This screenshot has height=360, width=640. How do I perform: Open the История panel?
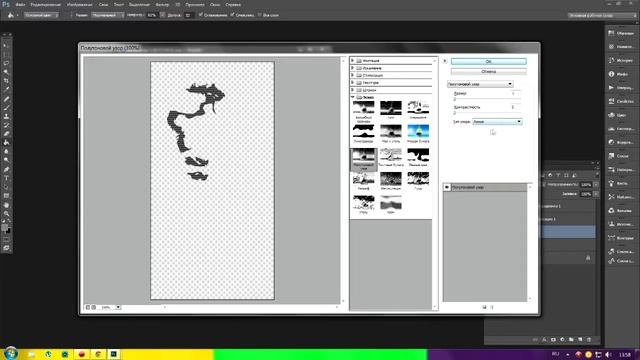tap(621, 60)
